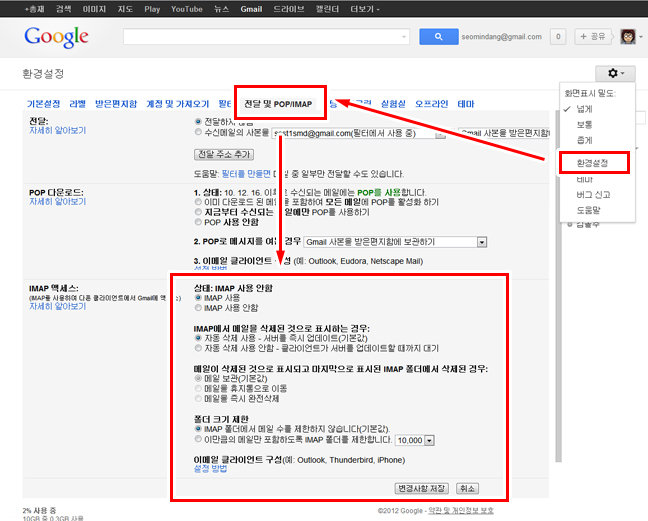Open 드라이브 from the top bar
This screenshot has width=648, height=521.
point(289,9)
